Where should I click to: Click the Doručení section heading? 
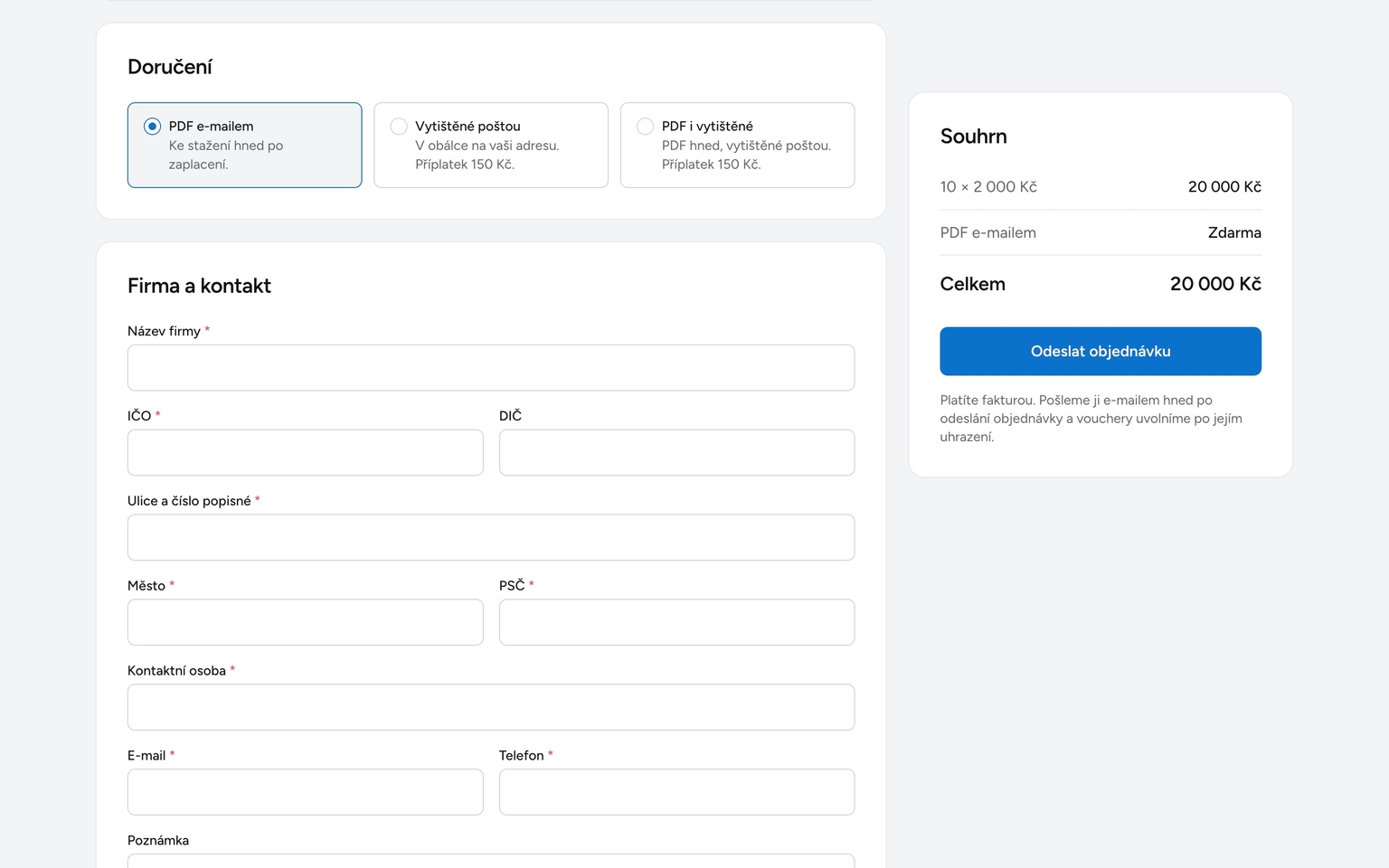click(170, 67)
